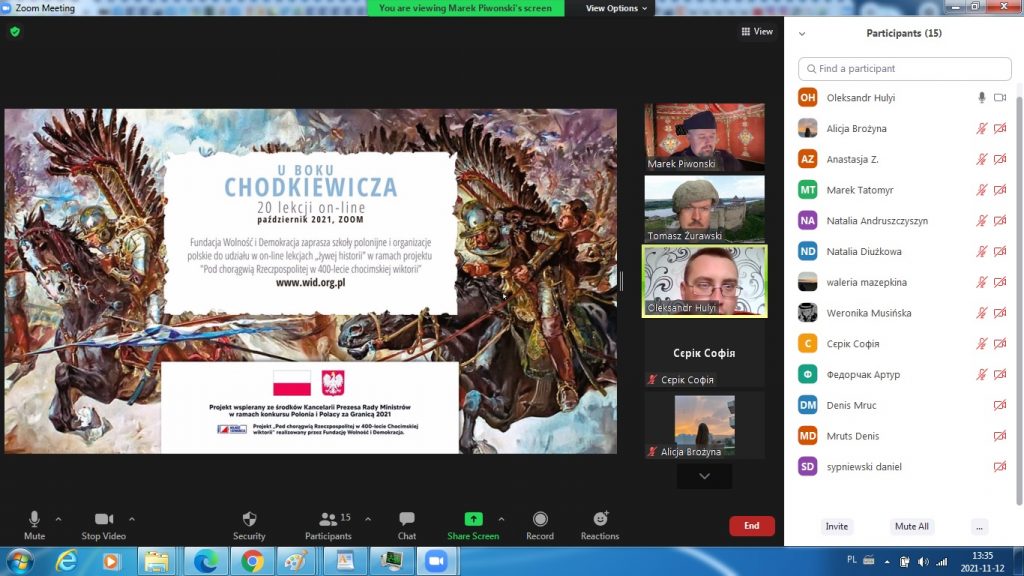Viewport: 1024px width, 576px height.
Task: Toggle Oleksandr Hulyi's microphone icon
Action: [982, 98]
